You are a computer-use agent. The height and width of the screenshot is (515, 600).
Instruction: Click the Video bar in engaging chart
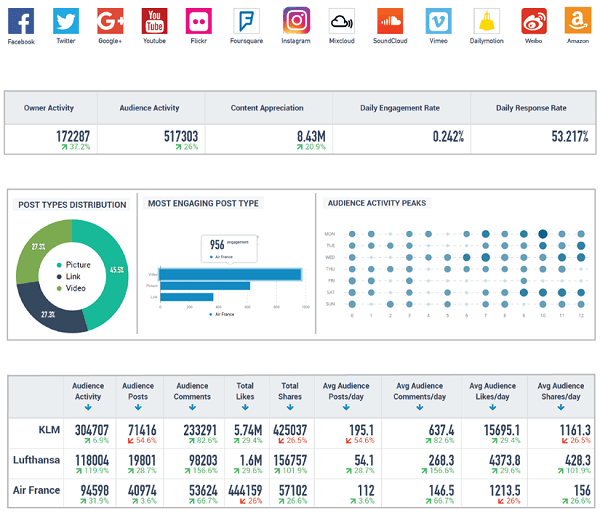(230, 274)
